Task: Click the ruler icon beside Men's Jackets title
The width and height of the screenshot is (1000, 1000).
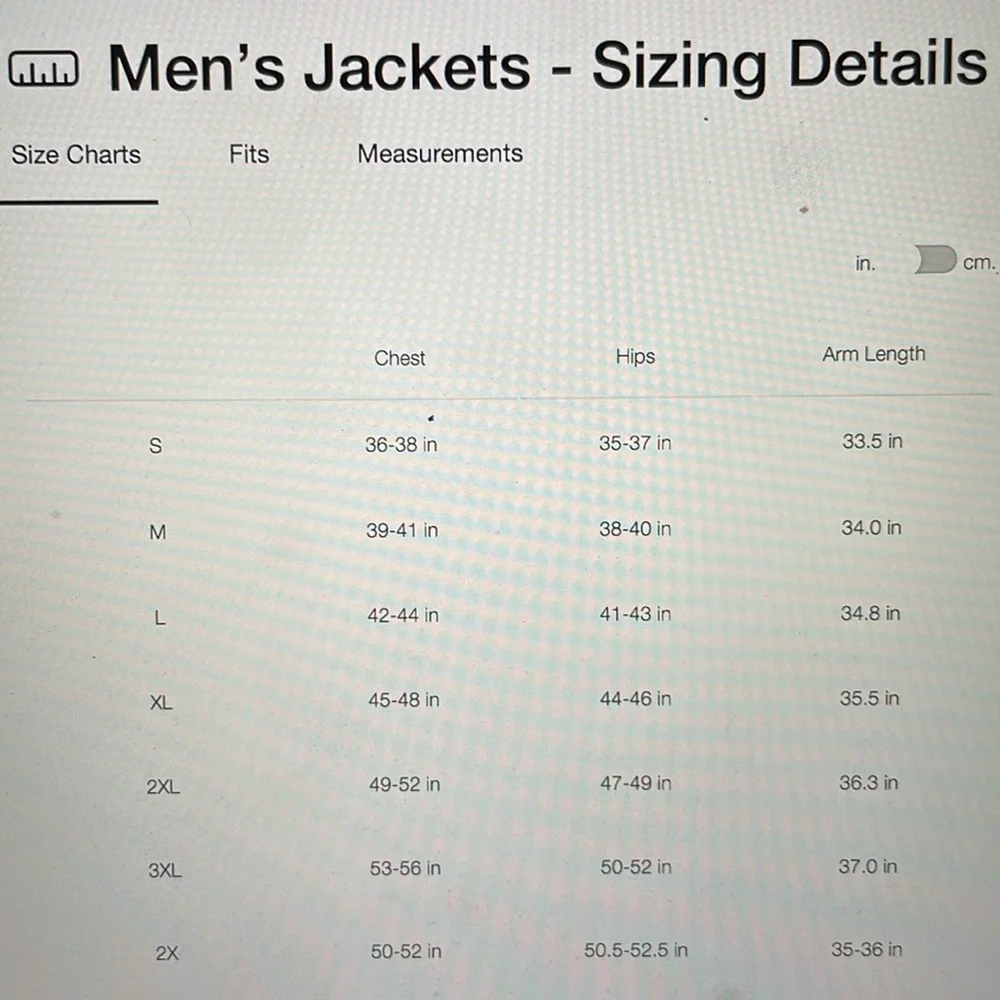Action: click(x=43, y=69)
